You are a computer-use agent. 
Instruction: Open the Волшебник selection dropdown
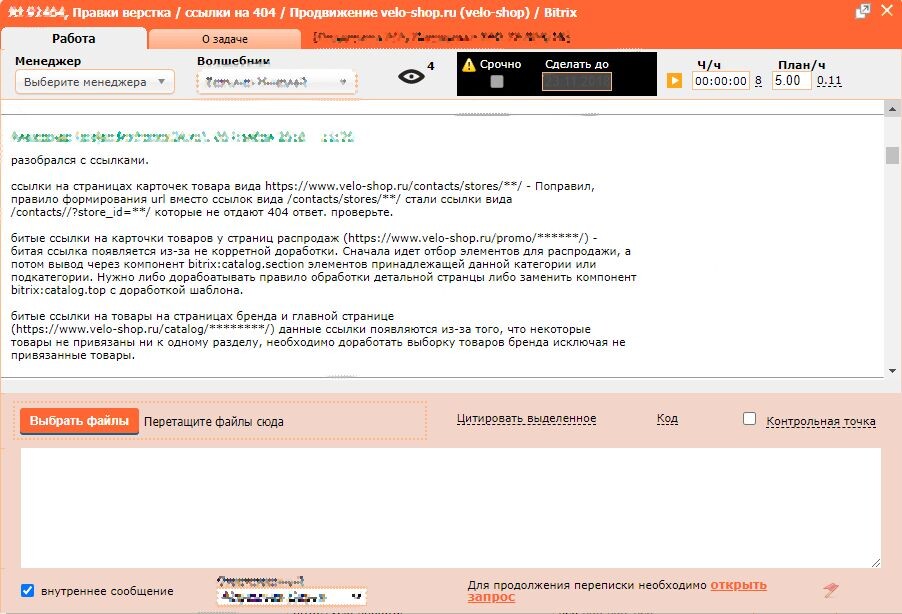coord(277,82)
